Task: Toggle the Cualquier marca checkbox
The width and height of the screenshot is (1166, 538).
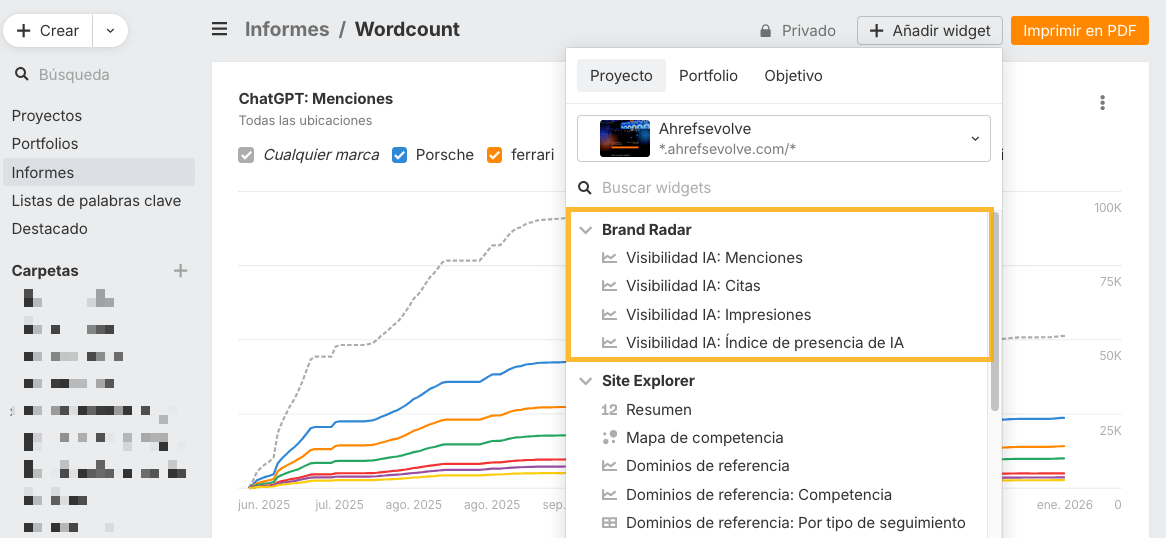Action: click(247, 155)
